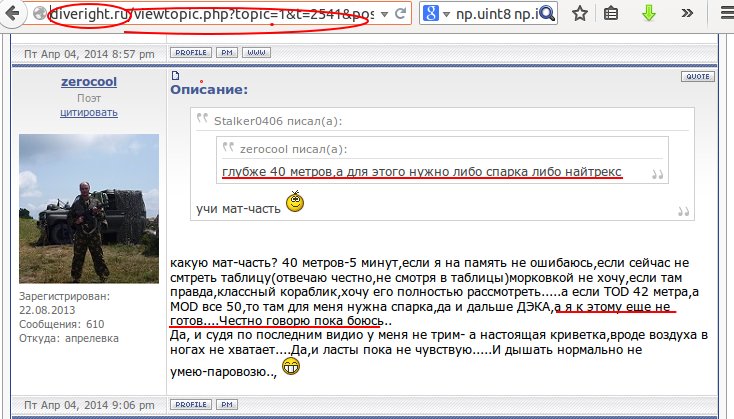The height and width of the screenshot is (419, 734).
Task: Click PROFILE button under 9:06 pm post
Action: (191, 404)
